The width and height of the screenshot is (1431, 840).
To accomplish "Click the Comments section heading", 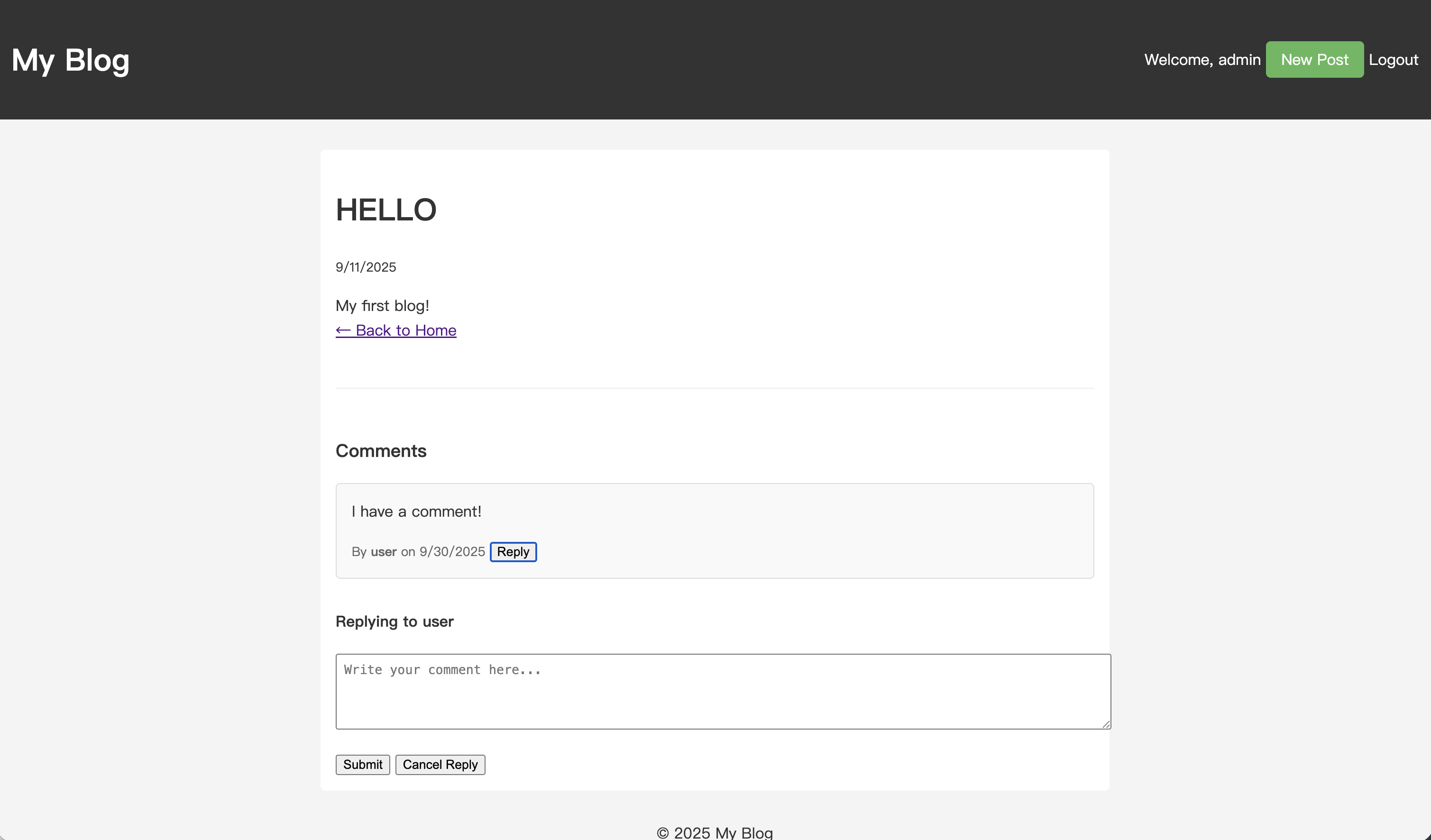I will tap(380, 451).
